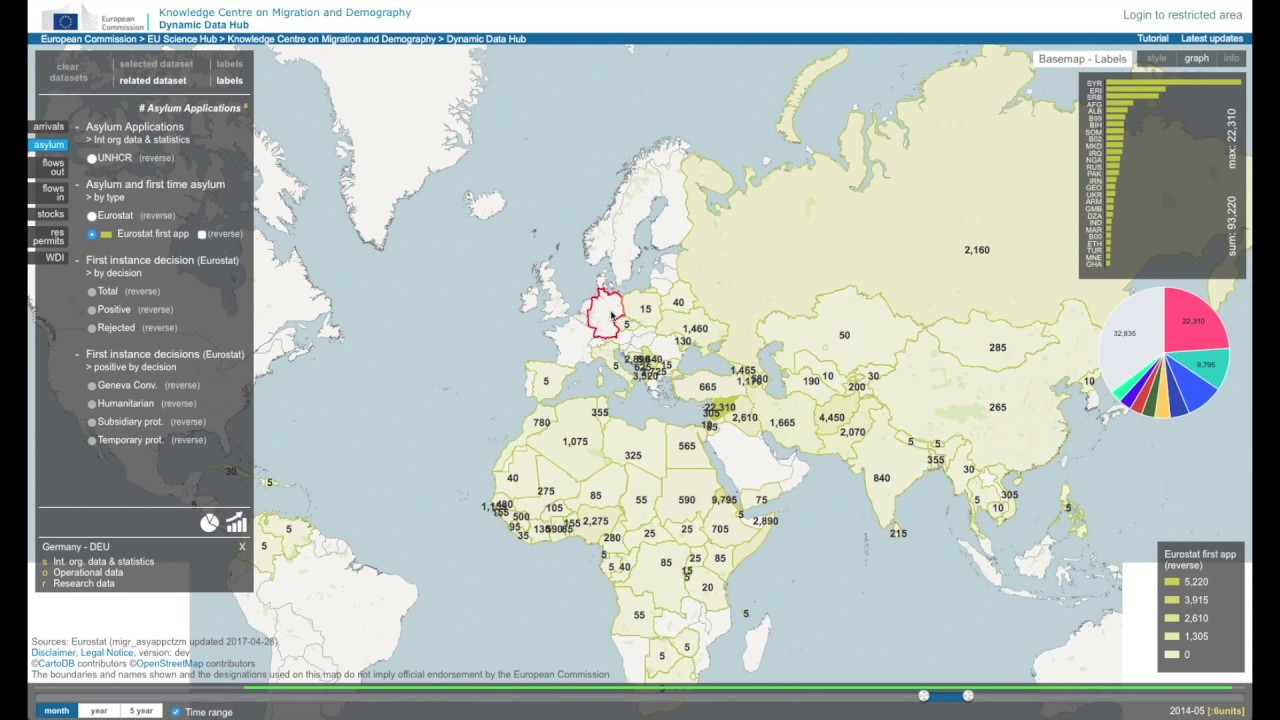Image resolution: width=1280 pixels, height=720 pixels.
Task: Click related dataset
Action: [x=153, y=81]
